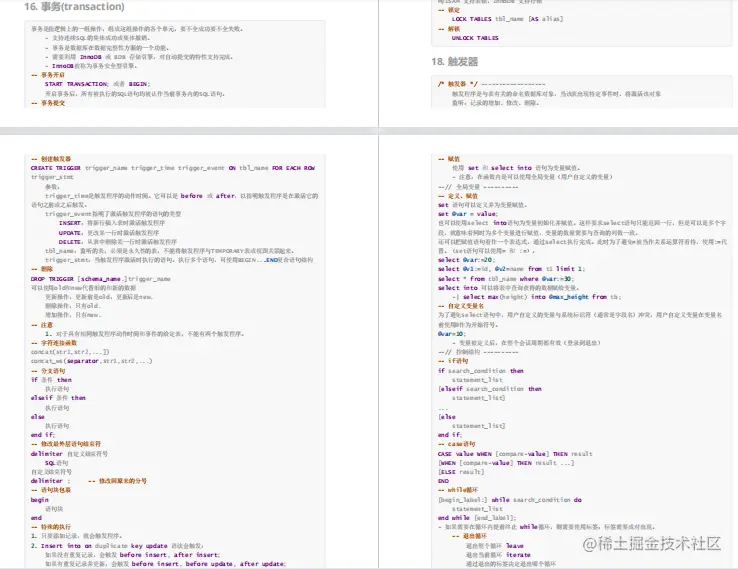
Task: Click the '[elseif search_condition then' line
Action: point(489,389)
